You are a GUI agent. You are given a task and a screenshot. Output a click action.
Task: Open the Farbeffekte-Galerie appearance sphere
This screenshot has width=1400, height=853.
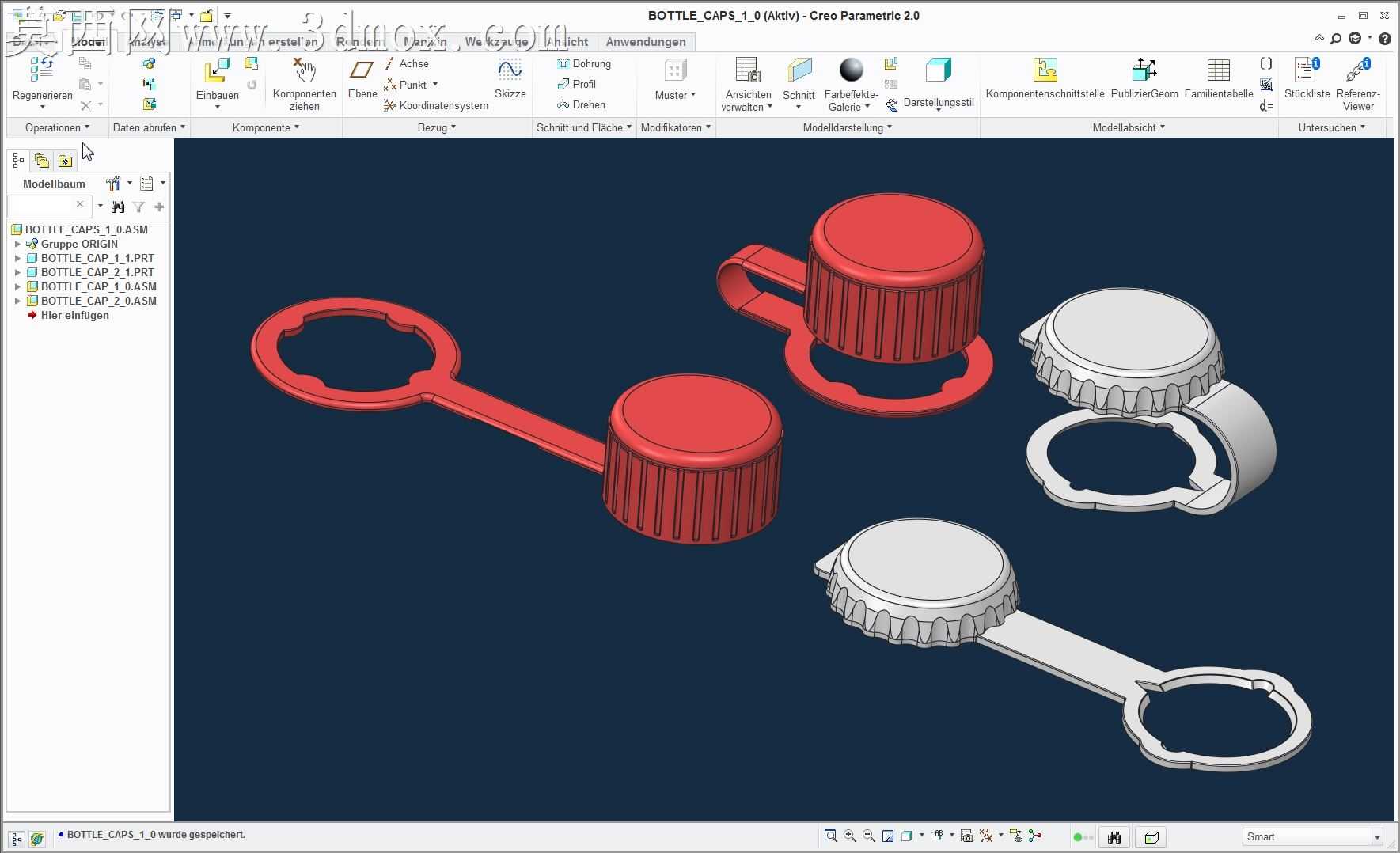[851, 70]
